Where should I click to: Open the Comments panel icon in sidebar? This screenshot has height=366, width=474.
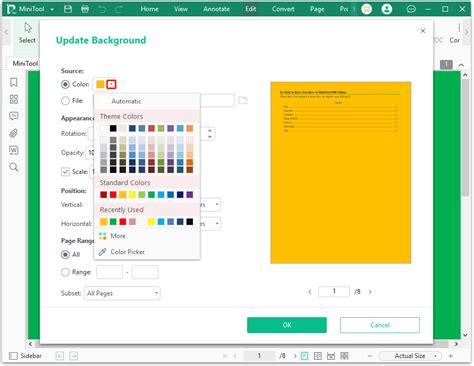(x=14, y=116)
